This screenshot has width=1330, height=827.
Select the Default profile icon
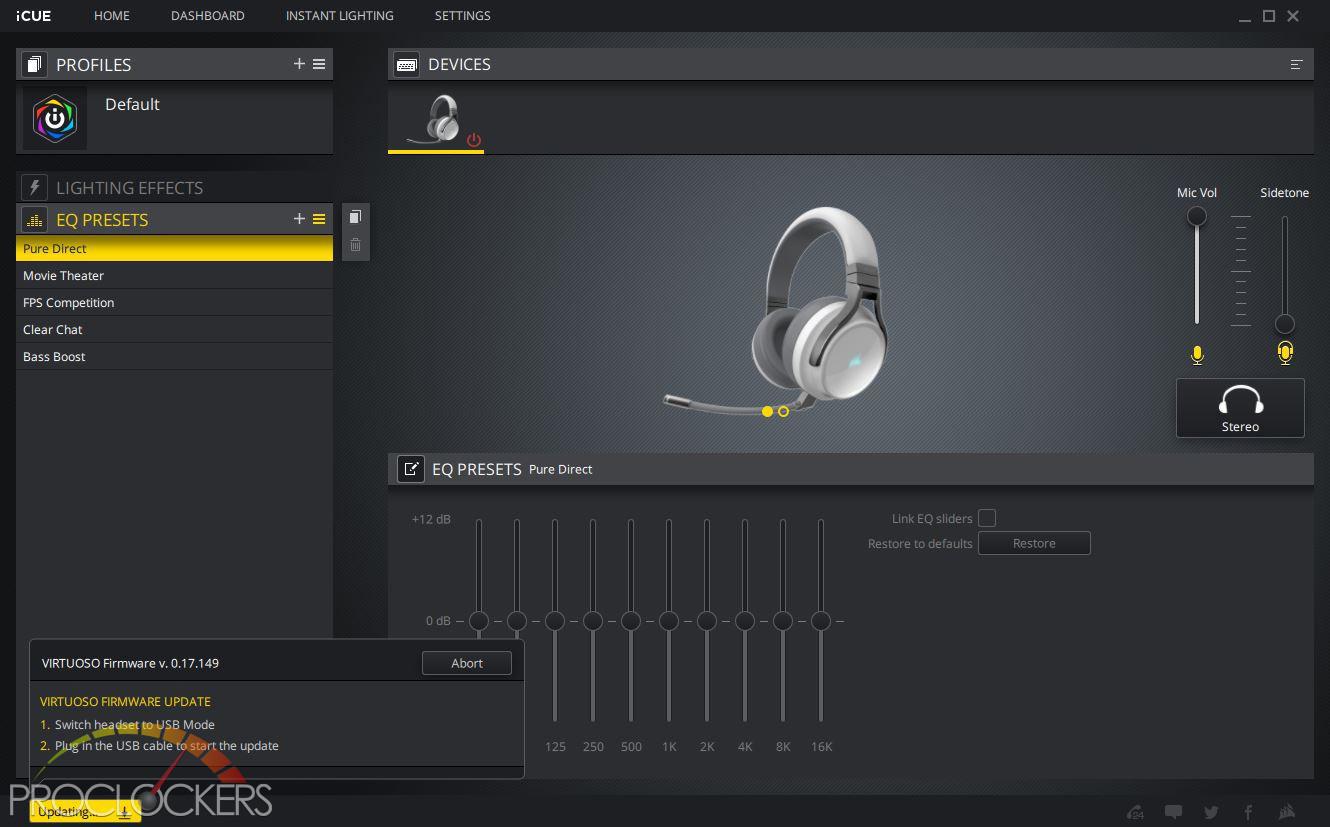(55, 118)
